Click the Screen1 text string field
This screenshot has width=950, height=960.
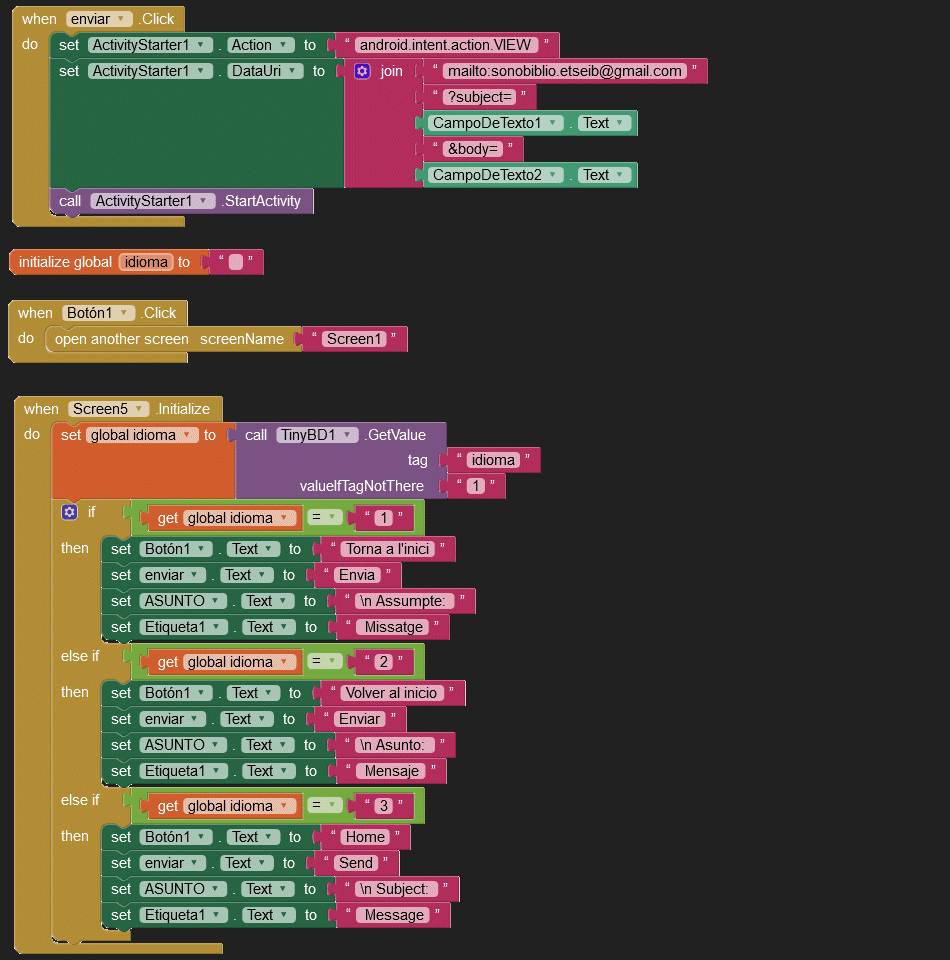coord(354,339)
